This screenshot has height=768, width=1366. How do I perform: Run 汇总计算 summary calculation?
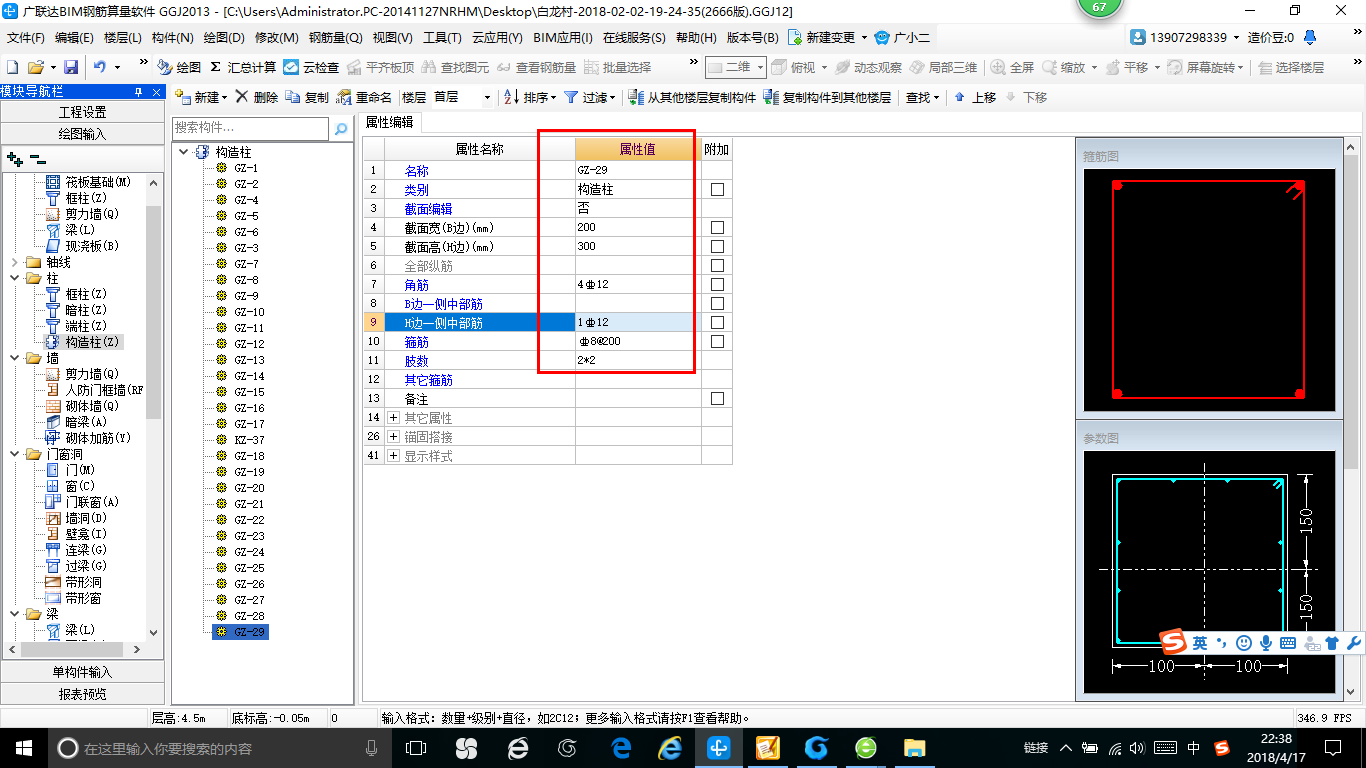click(243, 67)
